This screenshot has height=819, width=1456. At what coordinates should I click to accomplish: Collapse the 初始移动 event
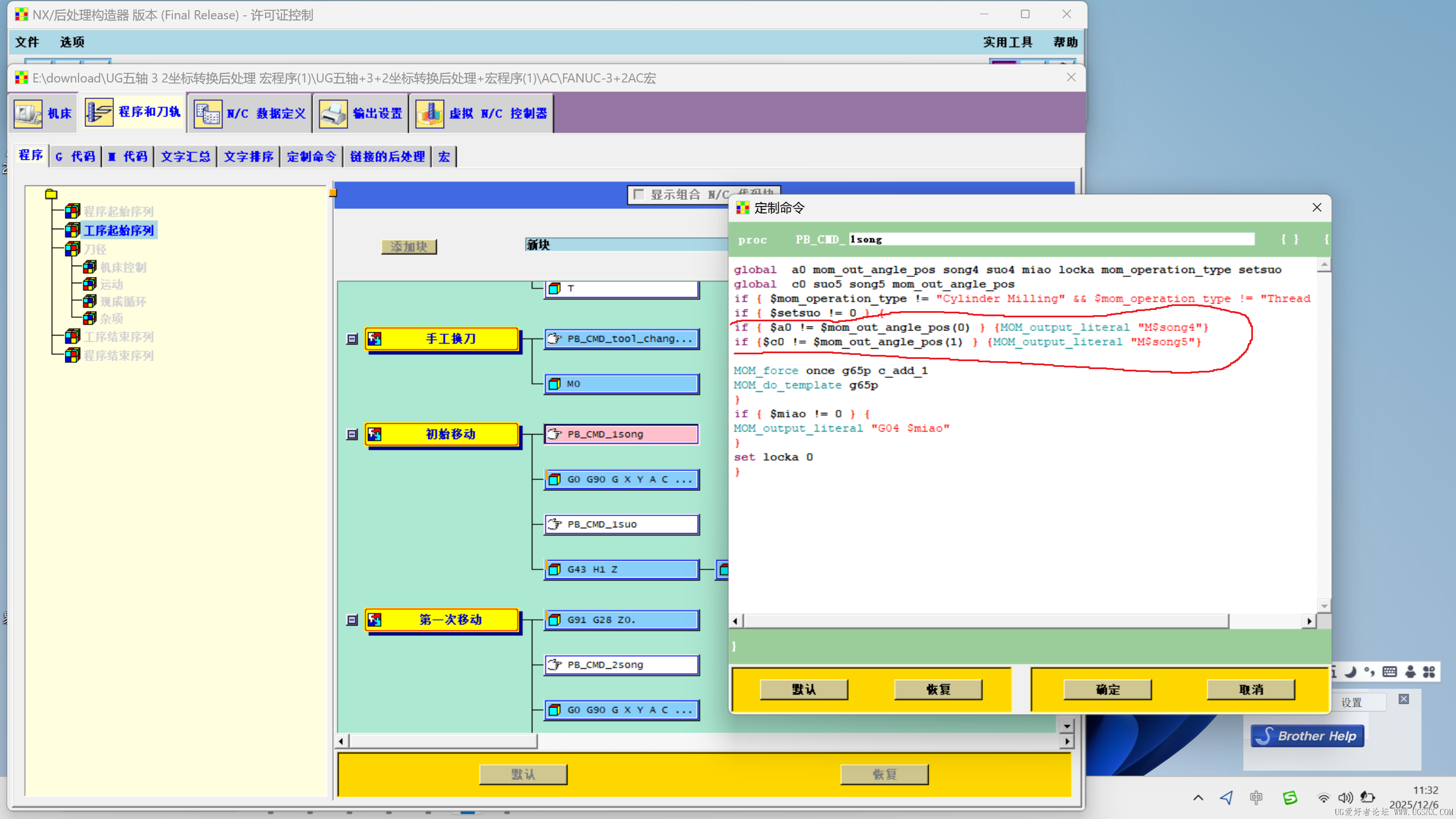coord(352,435)
